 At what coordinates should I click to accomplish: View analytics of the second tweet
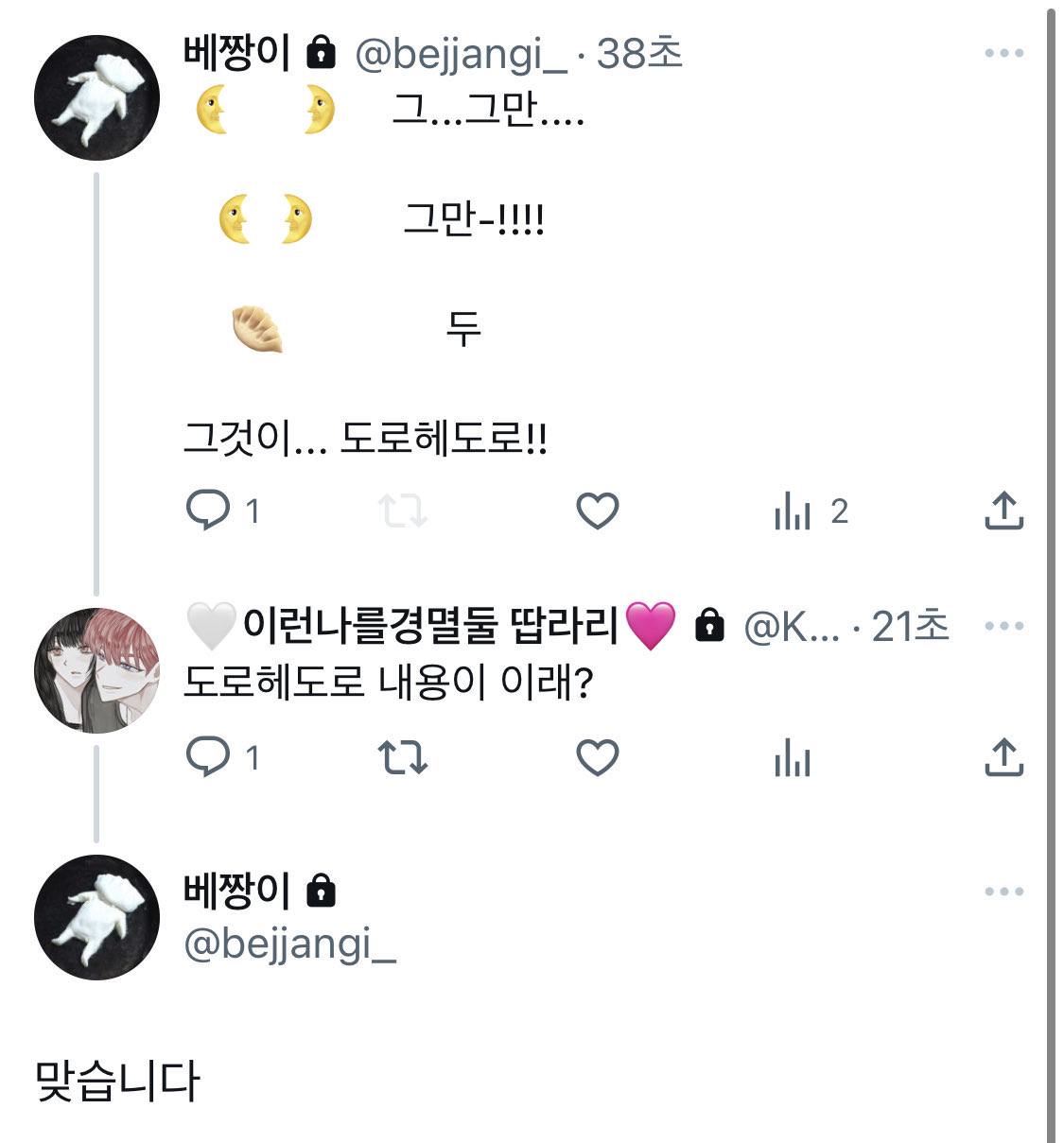click(x=793, y=758)
